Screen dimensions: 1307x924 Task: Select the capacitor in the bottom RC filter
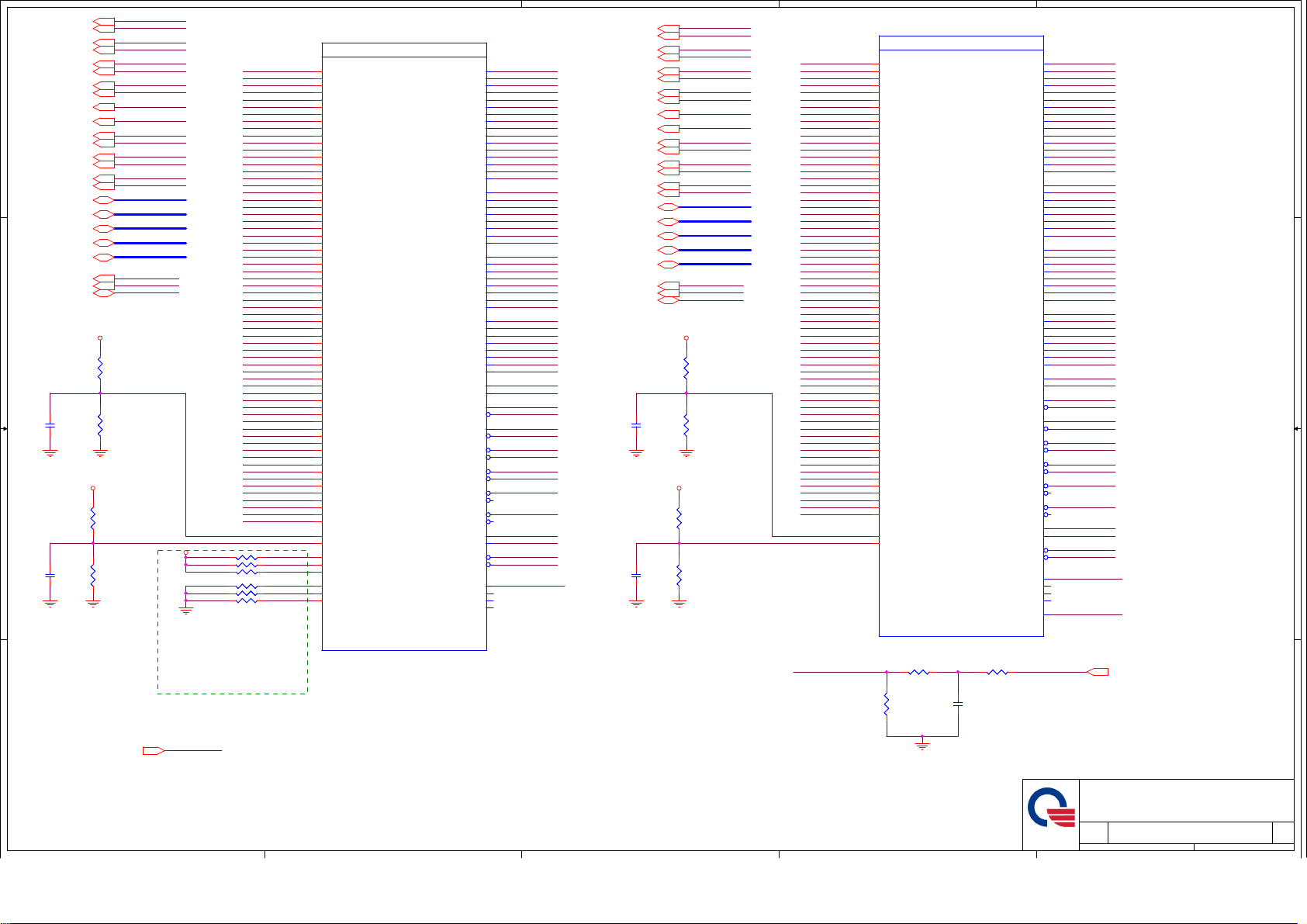coord(958,704)
